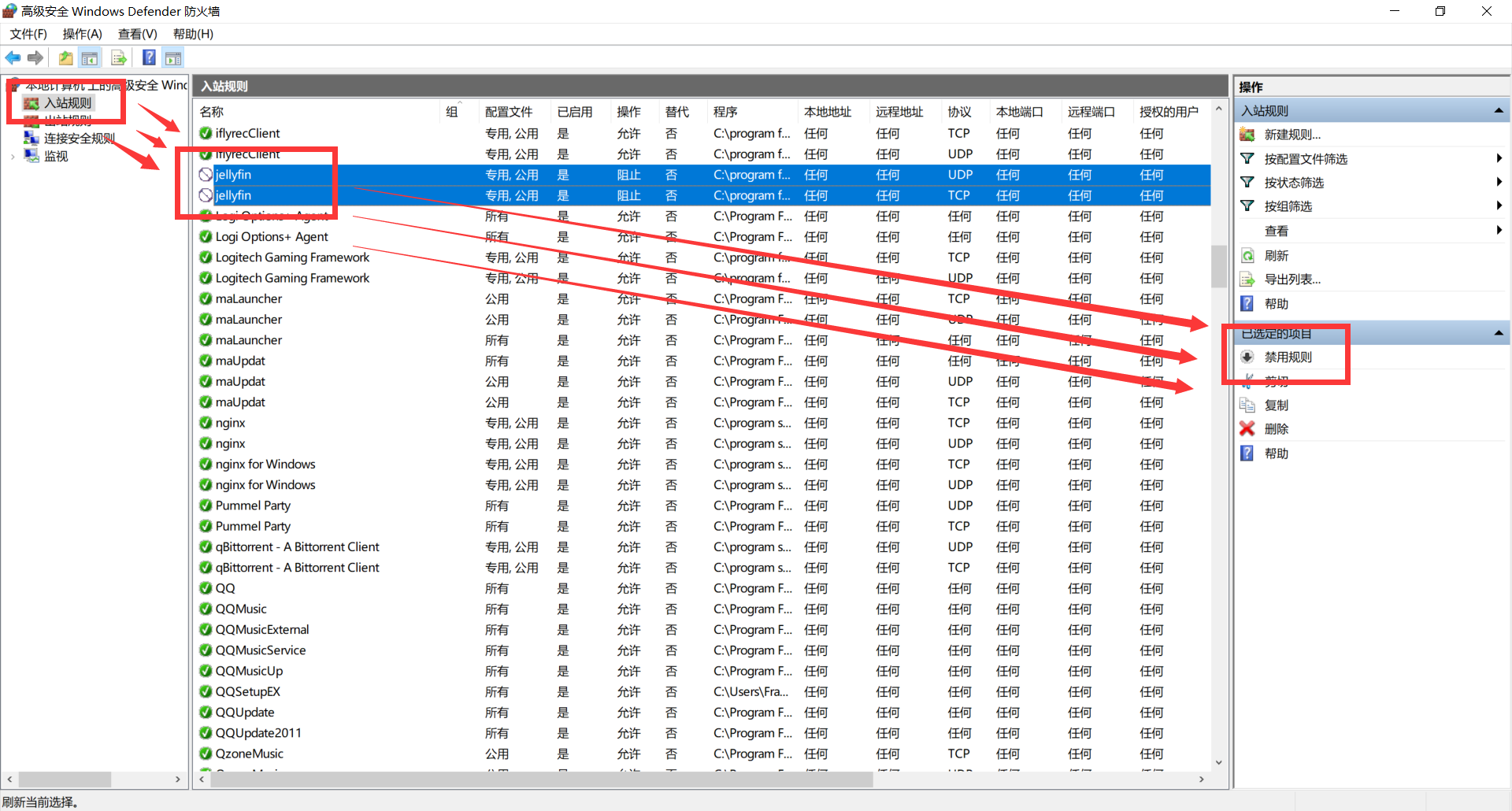
Task: Click 新建规则... in the actions pane
Action: click(x=1291, y=135)
